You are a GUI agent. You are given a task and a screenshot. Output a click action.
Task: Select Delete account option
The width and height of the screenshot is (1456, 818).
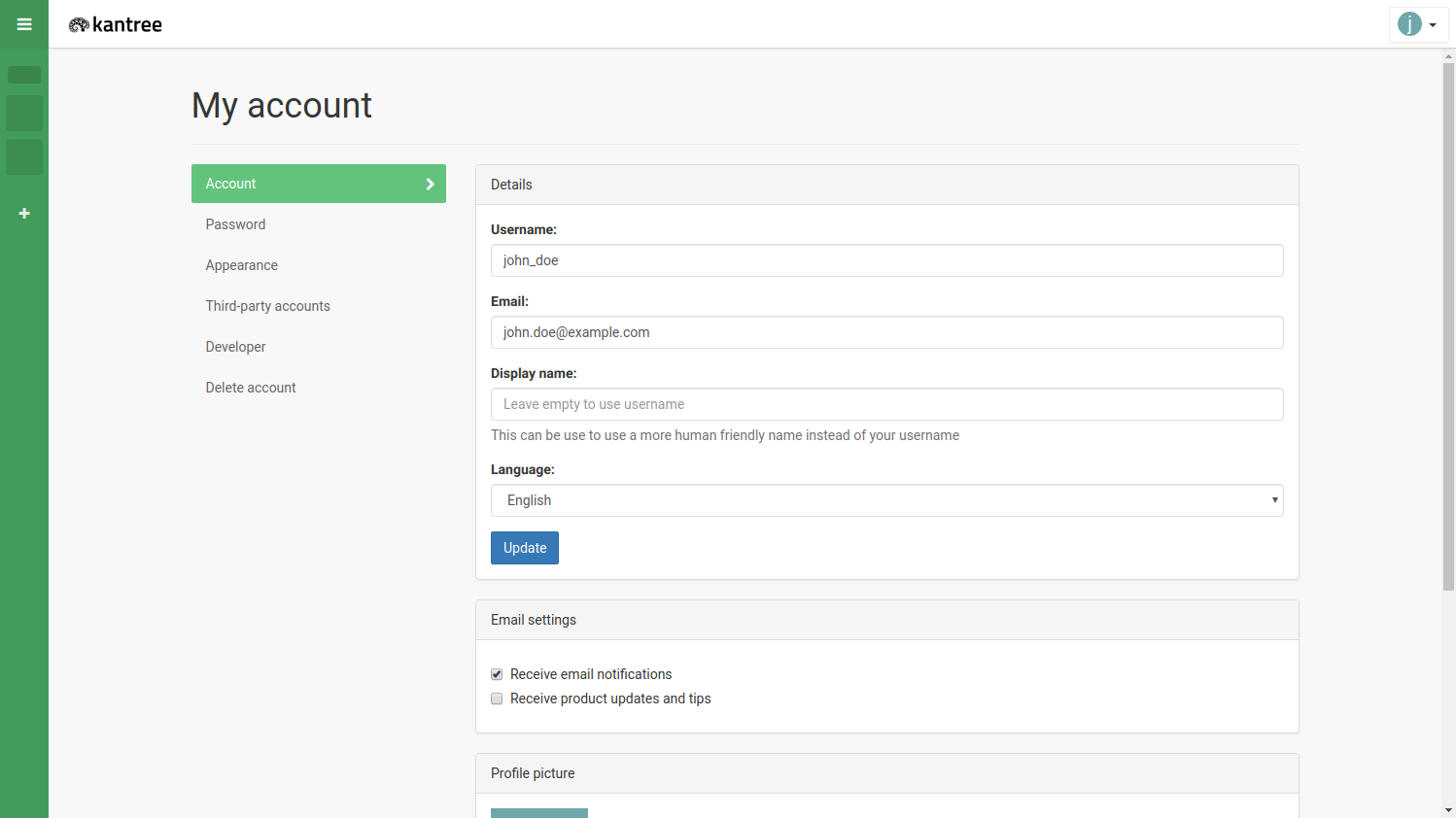click(x=319, y=388)
